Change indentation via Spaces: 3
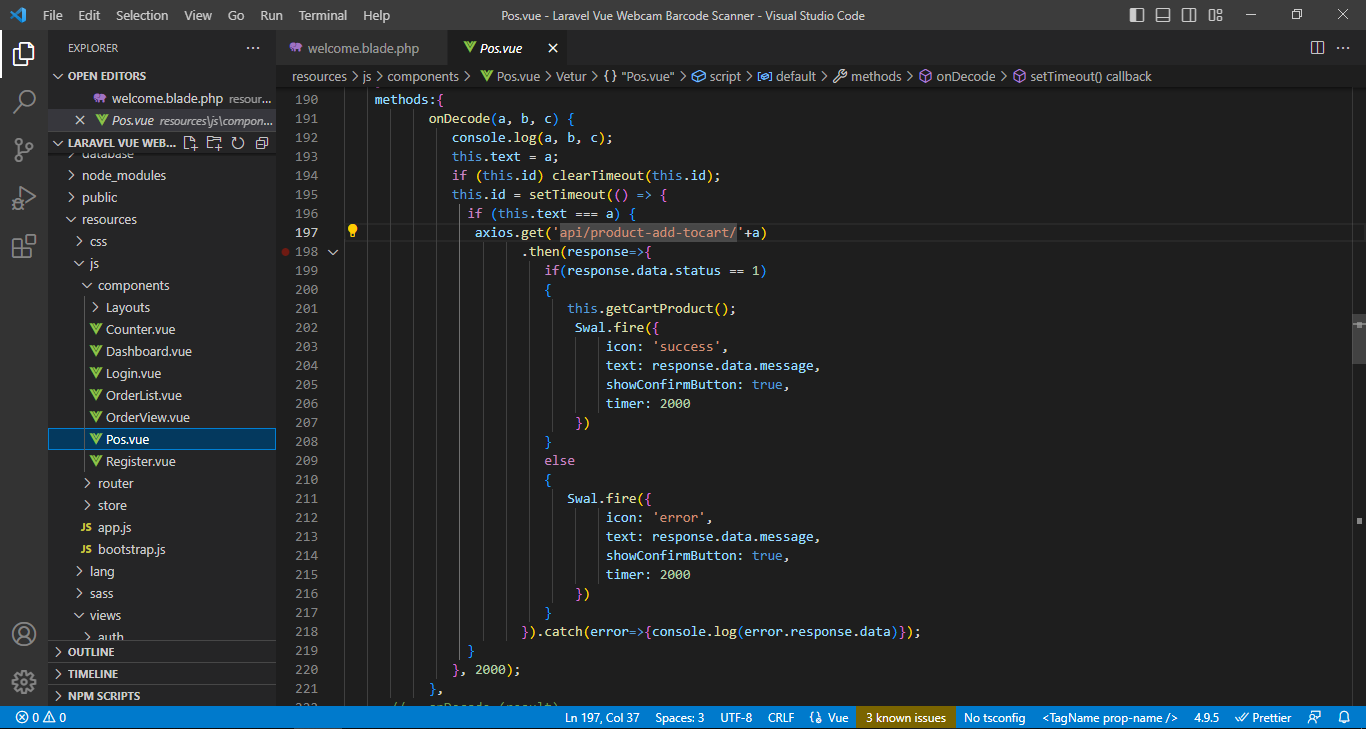The image size is (1366, 729). point(680,717)
